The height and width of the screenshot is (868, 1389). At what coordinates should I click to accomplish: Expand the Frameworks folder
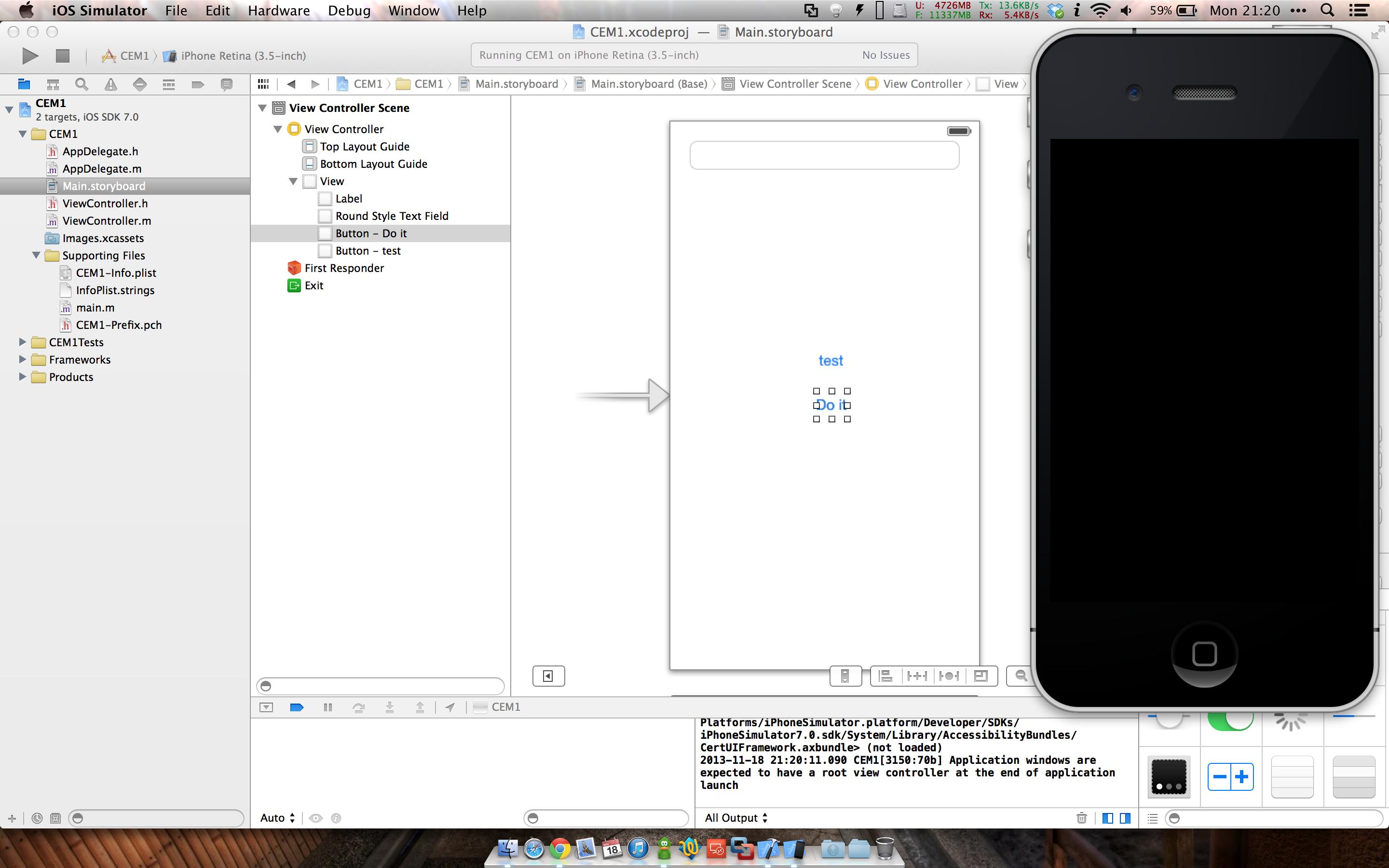coord(22,359)
